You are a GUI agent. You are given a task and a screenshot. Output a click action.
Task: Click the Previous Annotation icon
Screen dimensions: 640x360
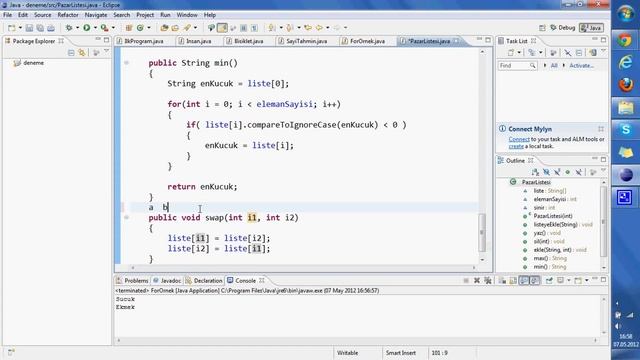tap(289, 28)
